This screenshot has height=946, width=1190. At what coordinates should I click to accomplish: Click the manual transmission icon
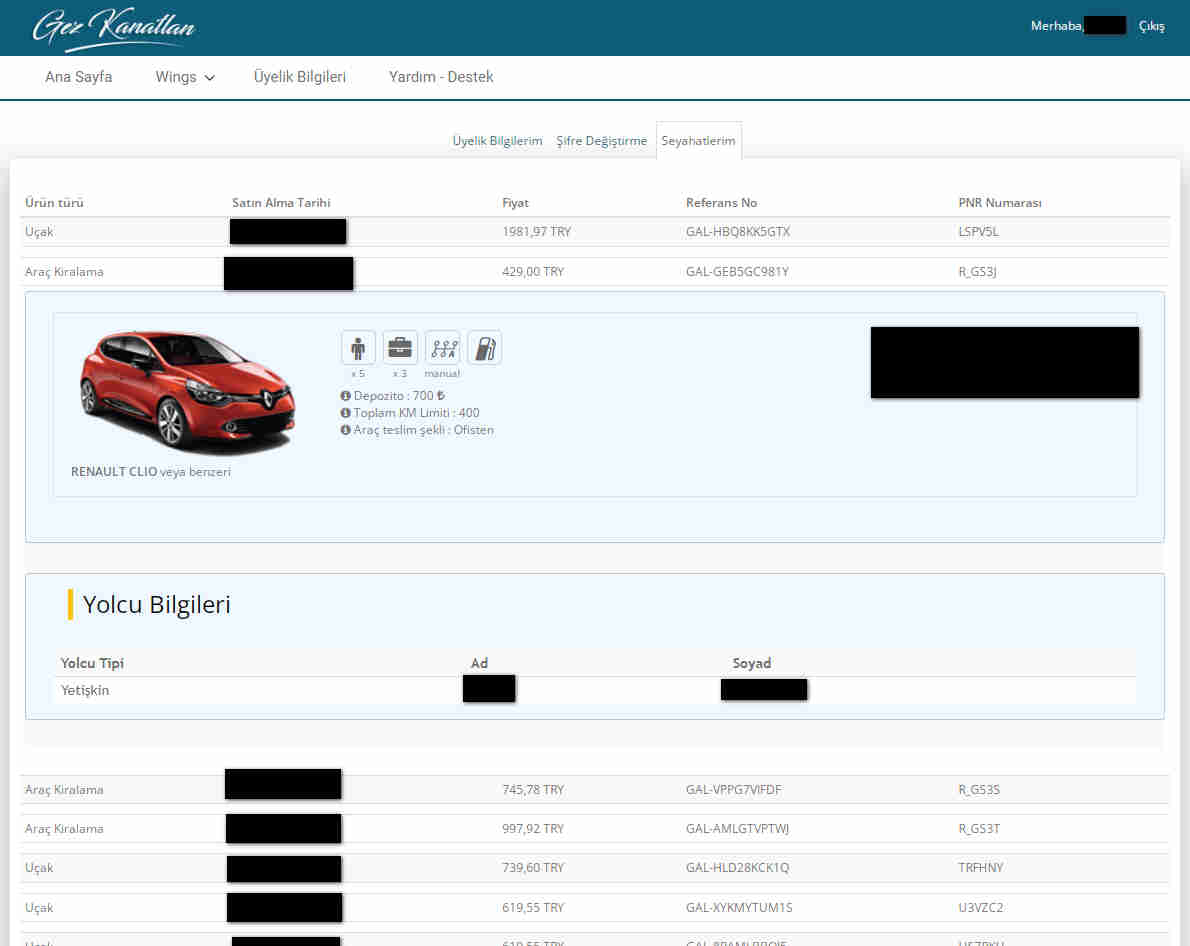click(442, 347)
